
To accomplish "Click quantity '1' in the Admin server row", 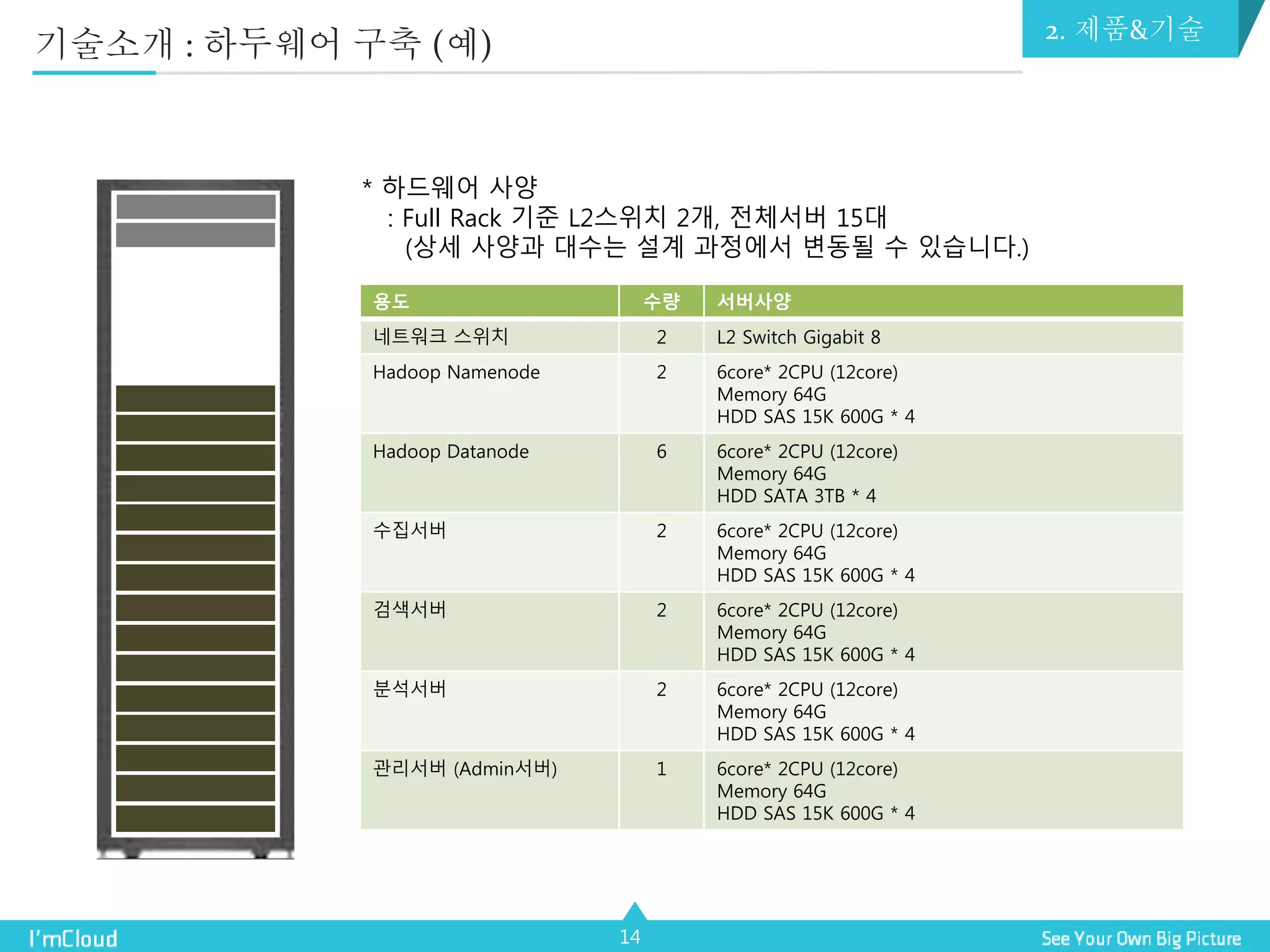I will click(x=661, y=769).
